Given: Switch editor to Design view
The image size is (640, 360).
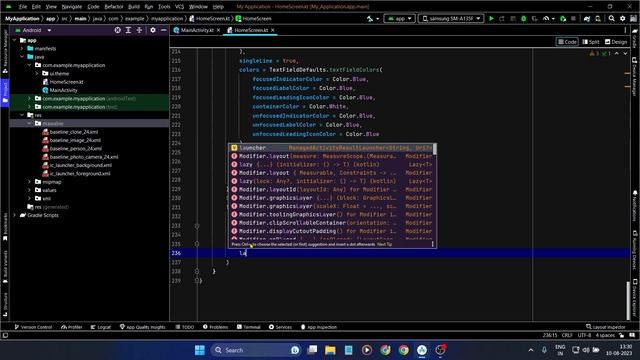Looking at the screenshot, I should tap(616, 42).
